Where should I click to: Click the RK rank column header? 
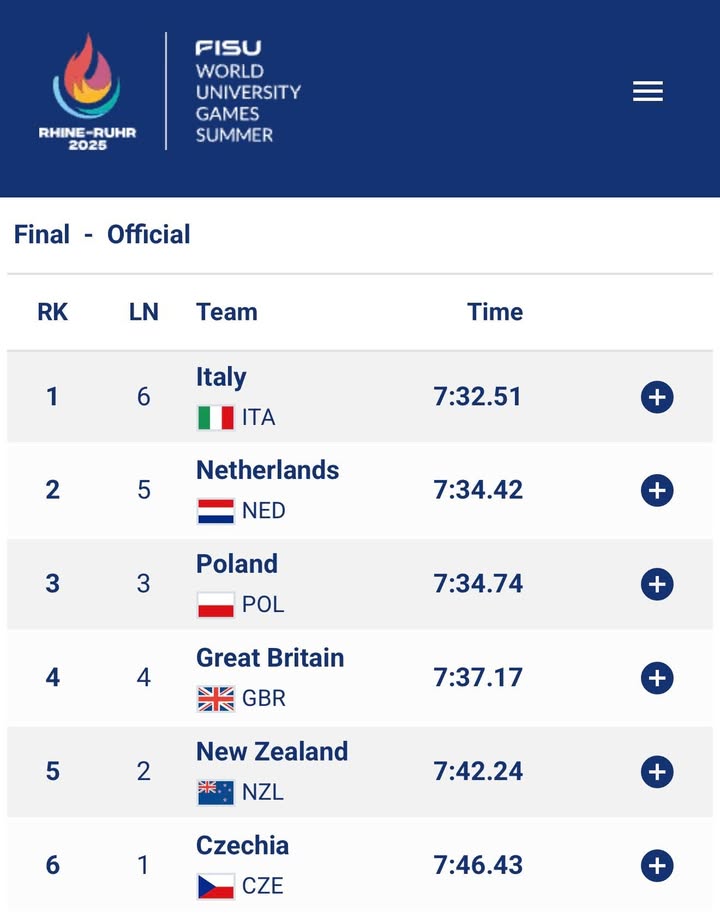tap(53, 312)
